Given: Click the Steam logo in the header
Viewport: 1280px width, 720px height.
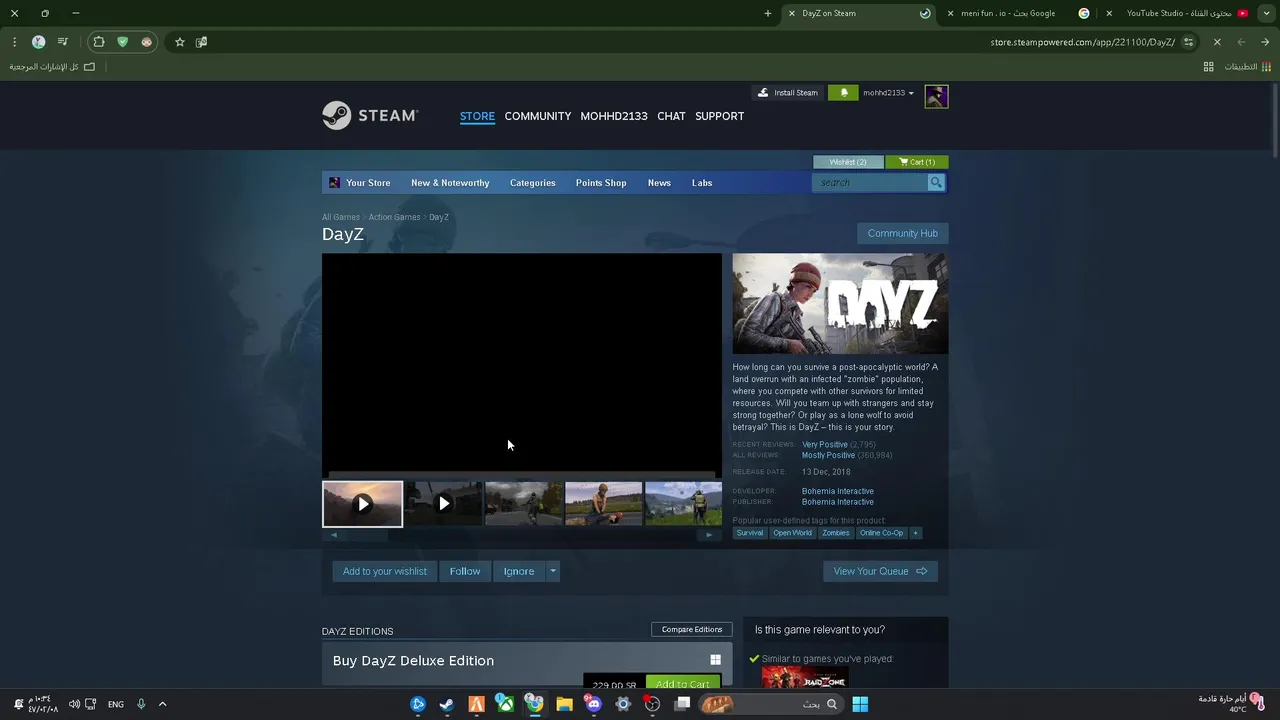Looking at the screenshot, I should coord(370,116).
